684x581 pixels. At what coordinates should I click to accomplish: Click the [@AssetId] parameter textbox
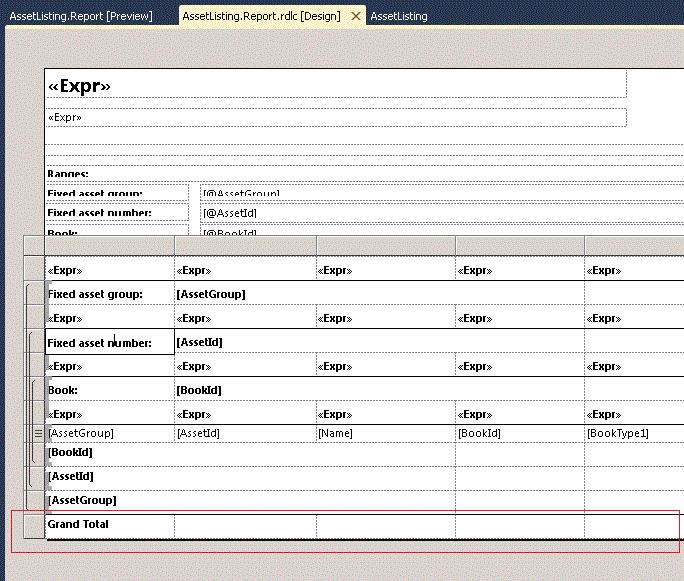click(442, 213)
